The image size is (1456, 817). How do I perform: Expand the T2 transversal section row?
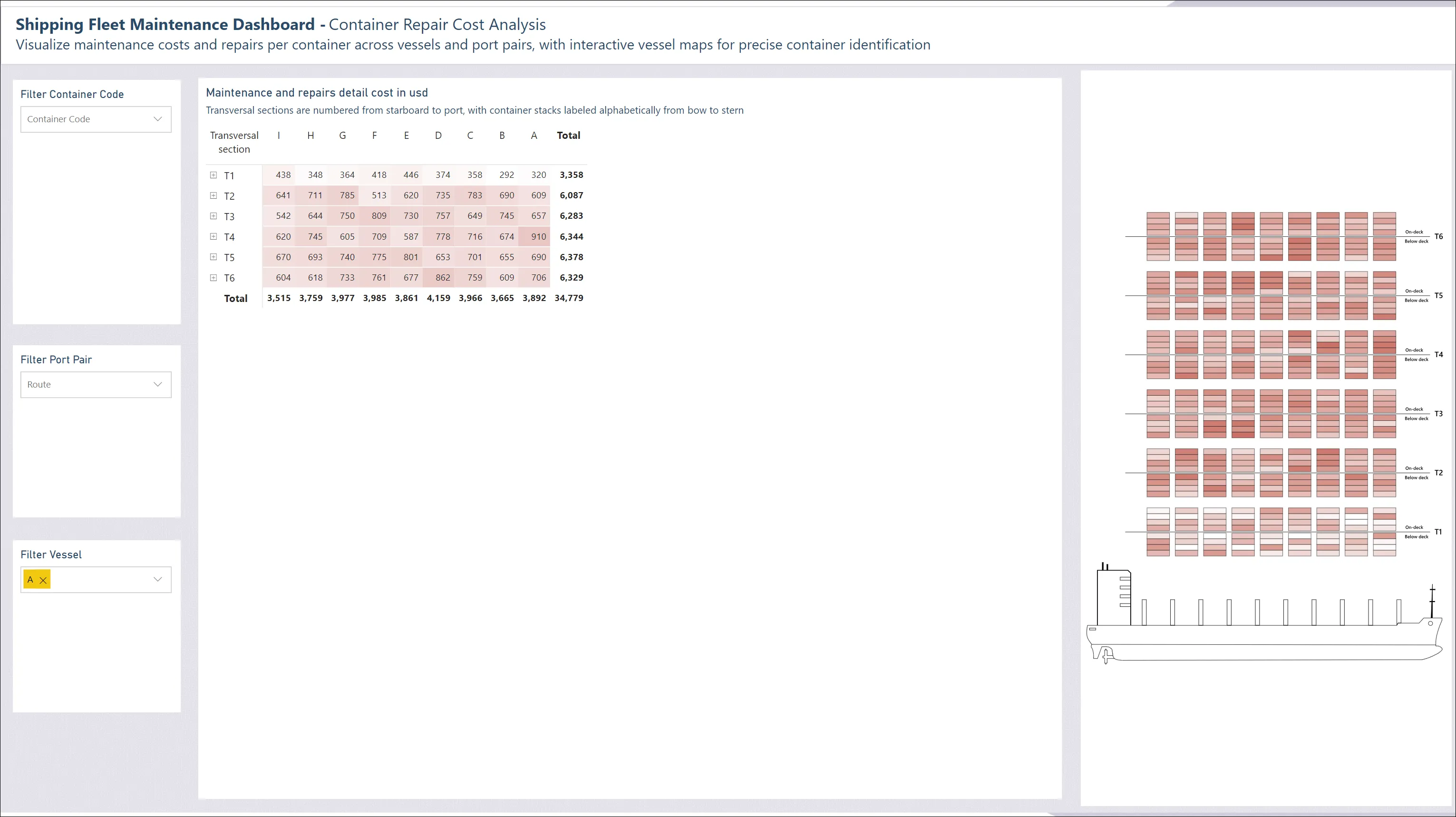pyautogui.click(x=214, y=195)
